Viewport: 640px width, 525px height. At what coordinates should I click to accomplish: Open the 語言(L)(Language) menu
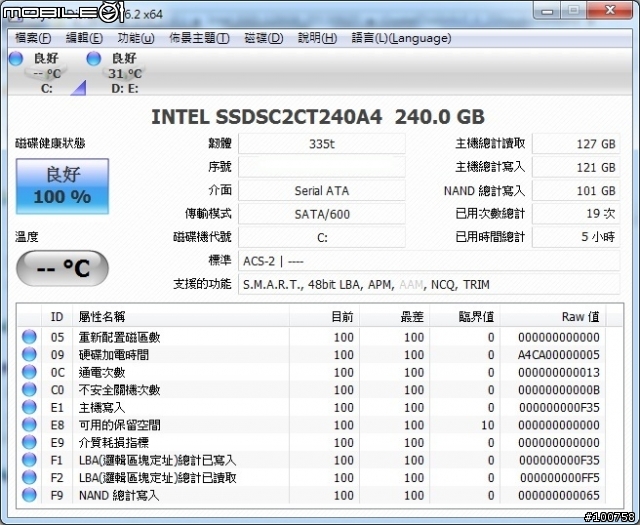(x=401, y=38)
